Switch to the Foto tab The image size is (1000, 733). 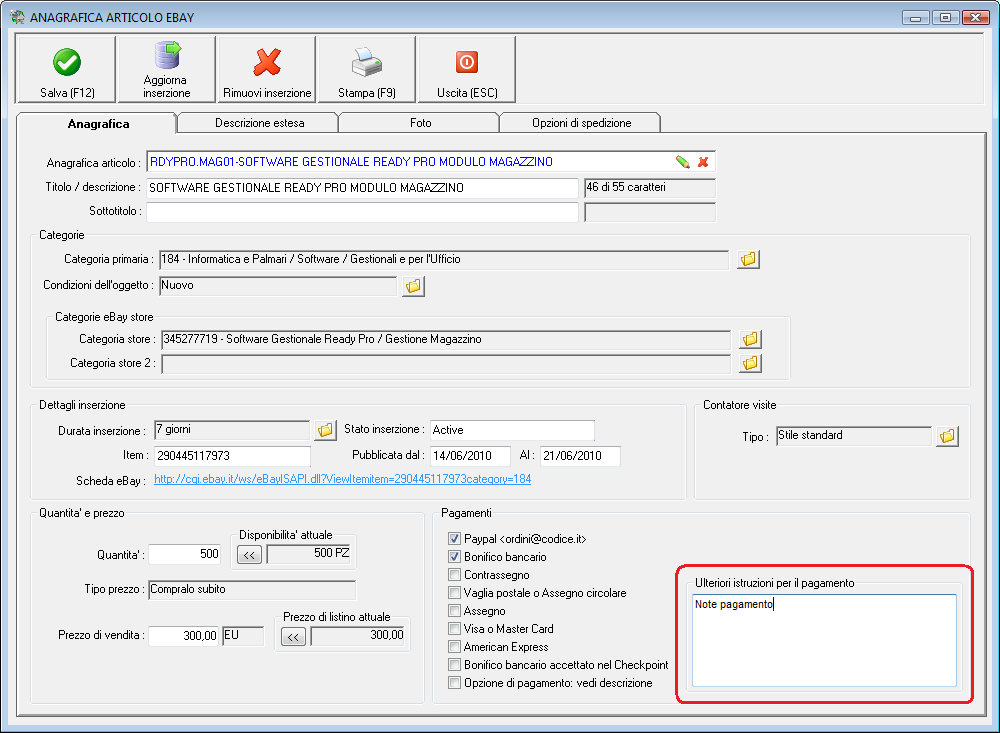coord(420,123)
